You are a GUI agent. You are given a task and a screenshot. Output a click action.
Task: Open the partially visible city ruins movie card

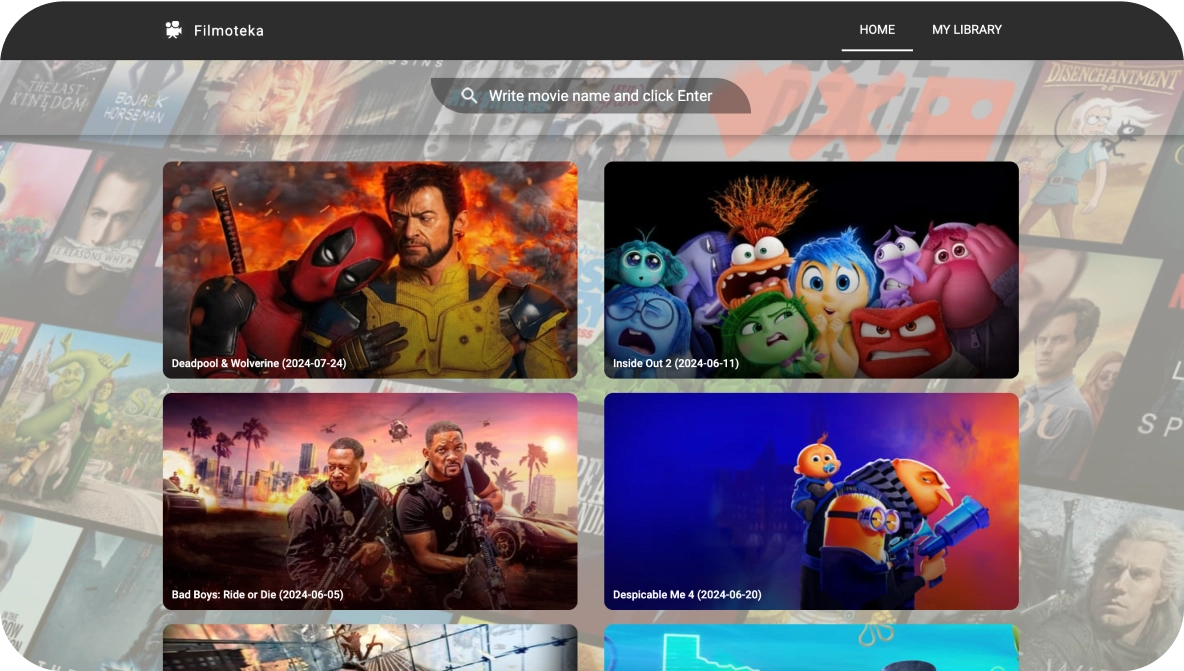pos(370,648)
